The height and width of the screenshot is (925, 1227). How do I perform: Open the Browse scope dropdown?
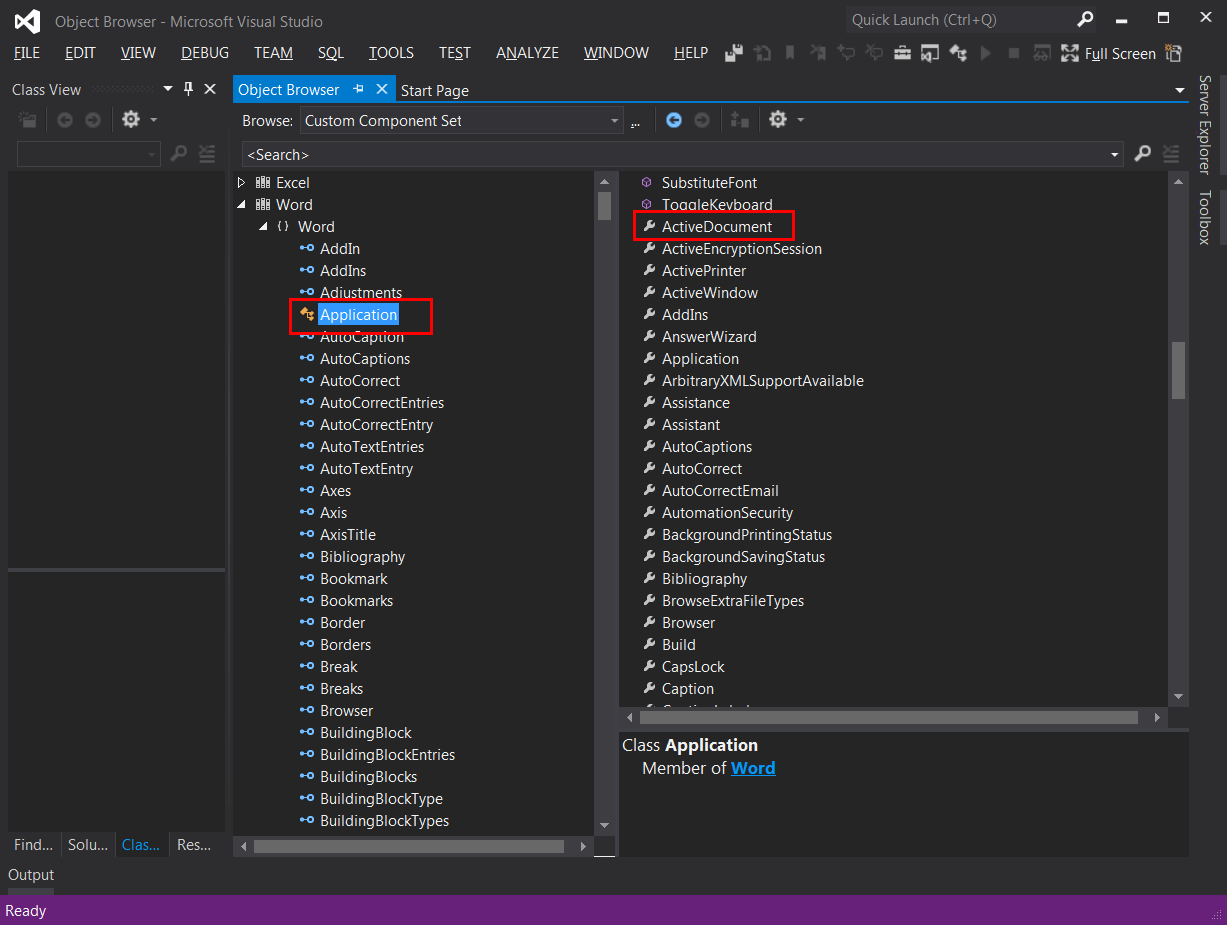tap(615, 121)
